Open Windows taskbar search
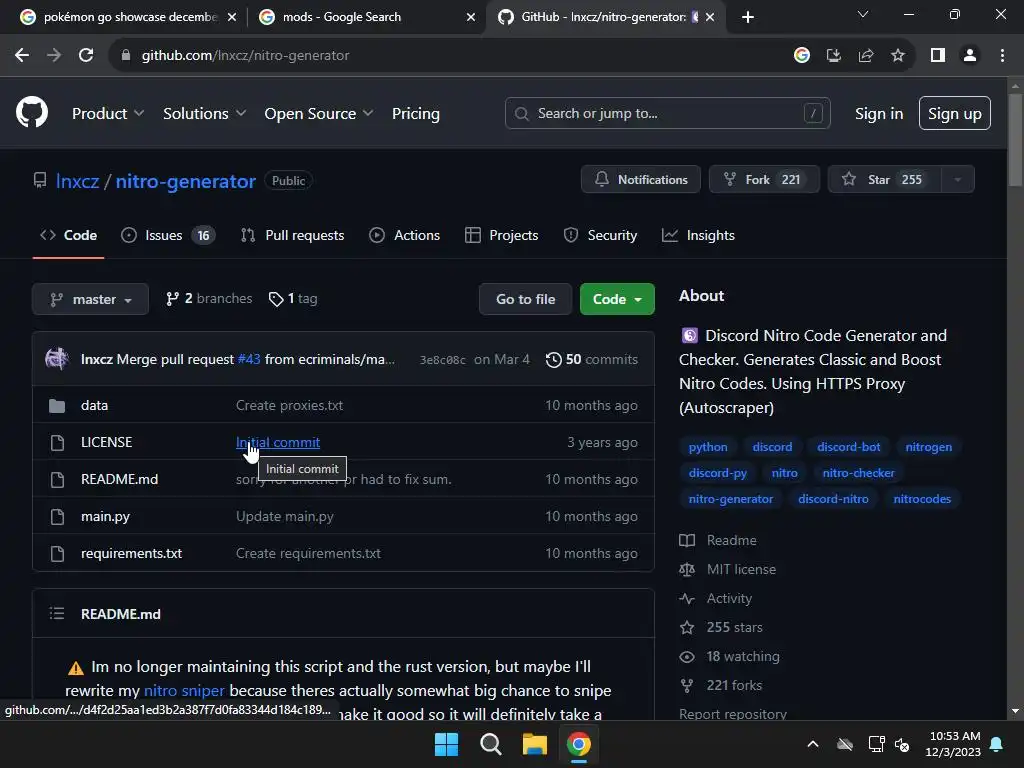The width and height of the screenshot is (1024, 768). click(x=490, y=744)
